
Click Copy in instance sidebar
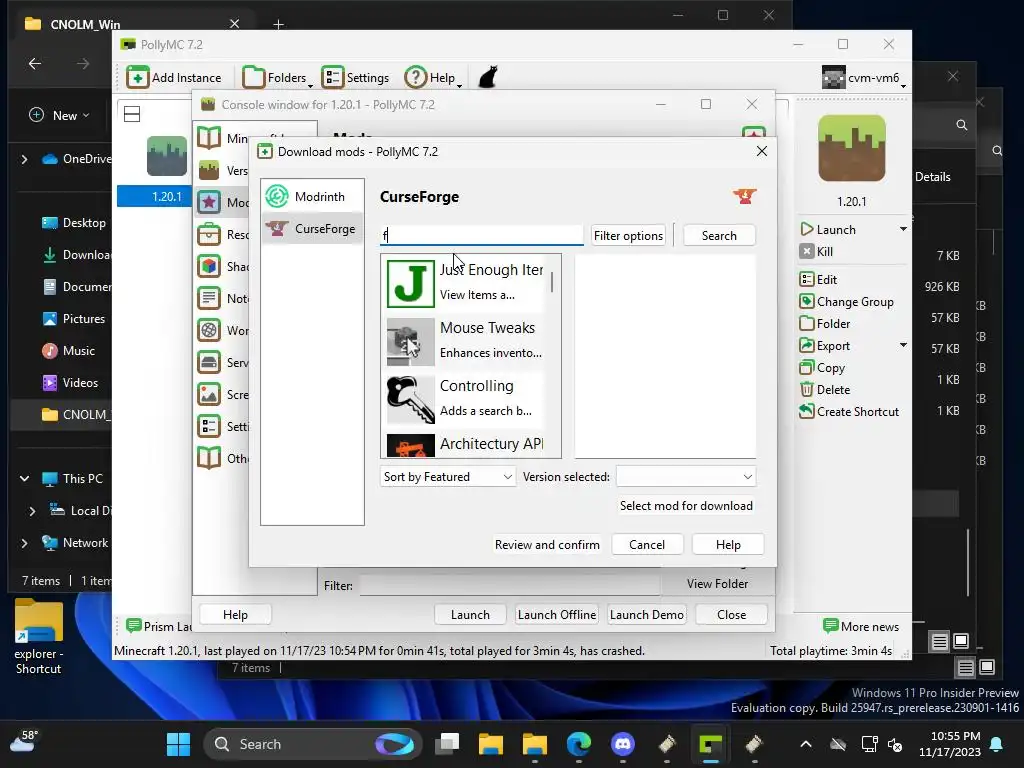(822, 368)
